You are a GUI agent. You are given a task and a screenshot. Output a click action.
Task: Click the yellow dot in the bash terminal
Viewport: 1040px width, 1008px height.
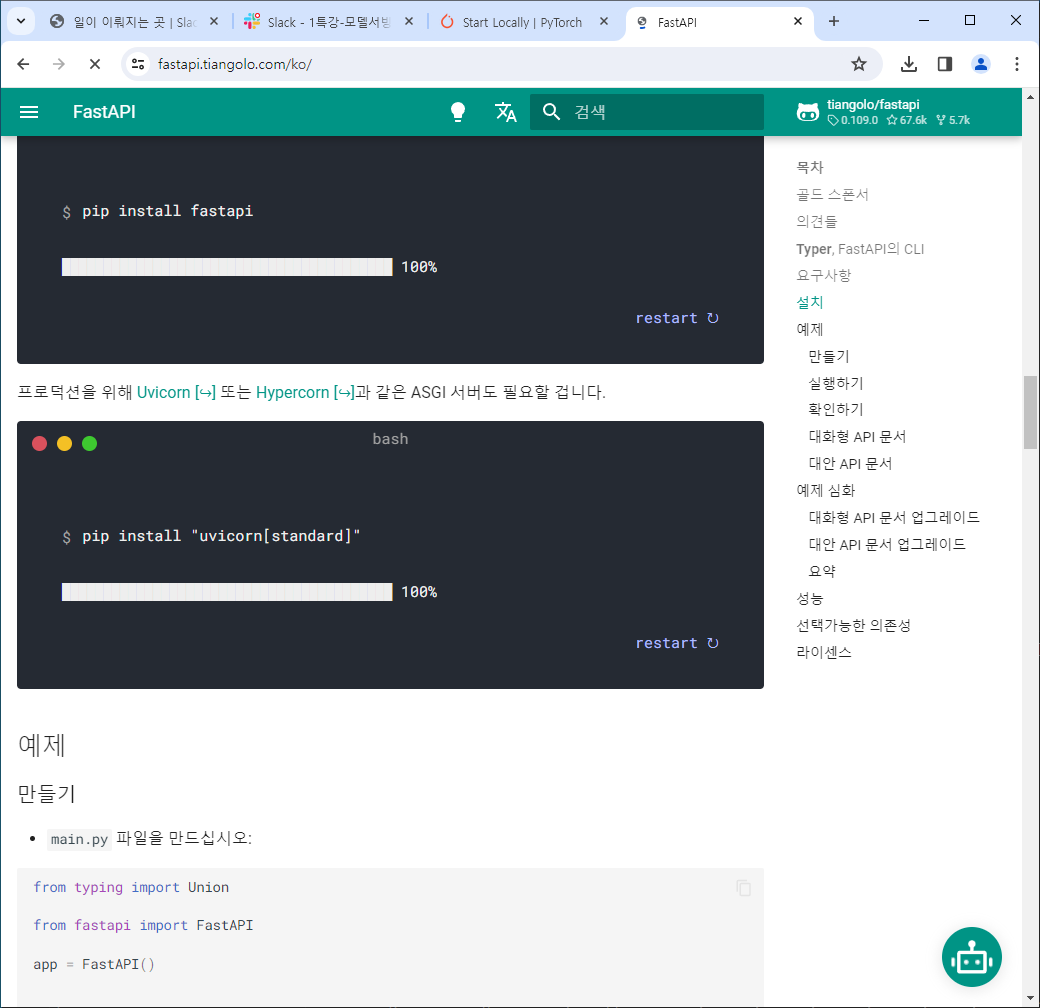[64, 443]
